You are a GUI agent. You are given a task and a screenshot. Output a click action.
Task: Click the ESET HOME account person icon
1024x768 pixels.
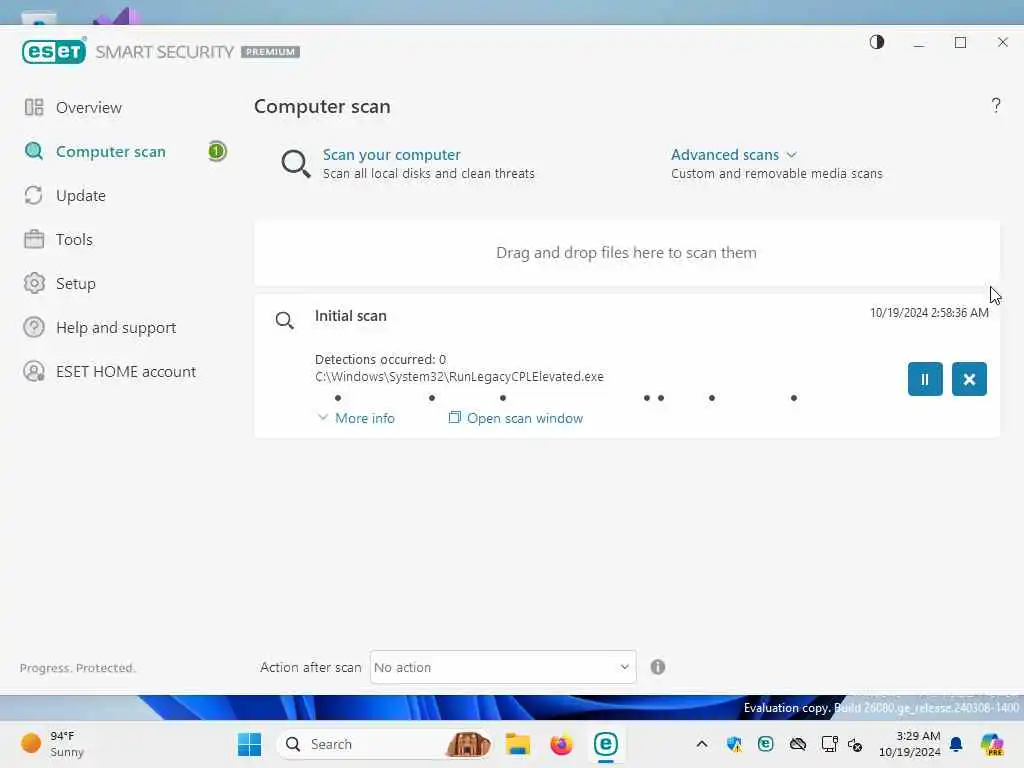(34, 372)
